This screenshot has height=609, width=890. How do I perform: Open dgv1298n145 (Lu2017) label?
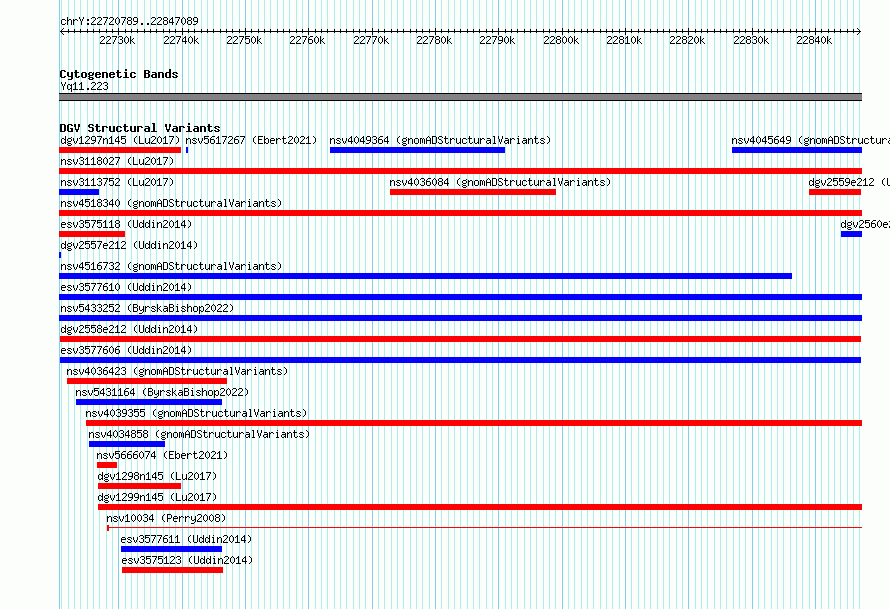(157, 476)
